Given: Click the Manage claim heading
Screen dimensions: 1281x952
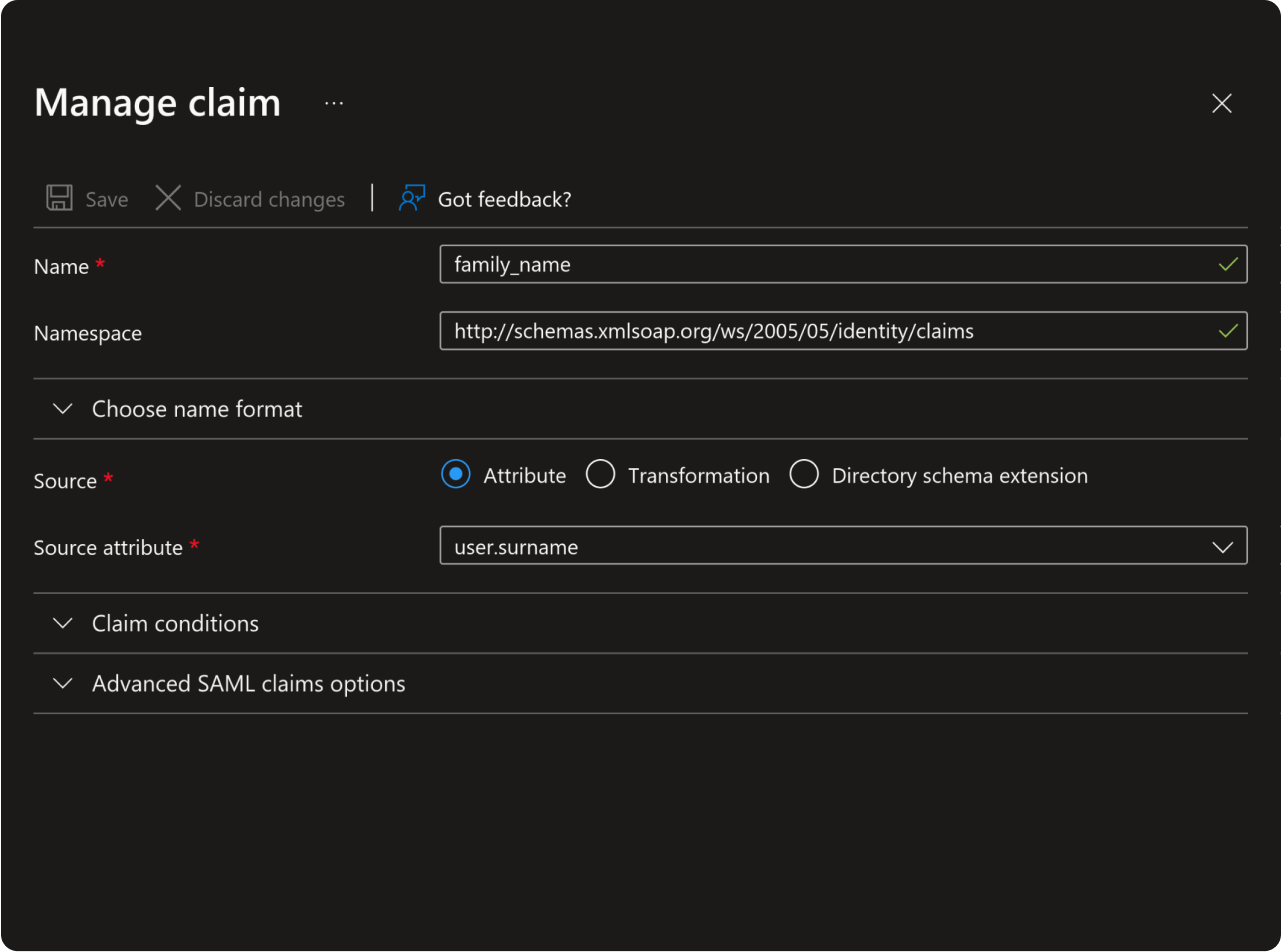Looking at the screenshot, I should click(x=158, y=103).
